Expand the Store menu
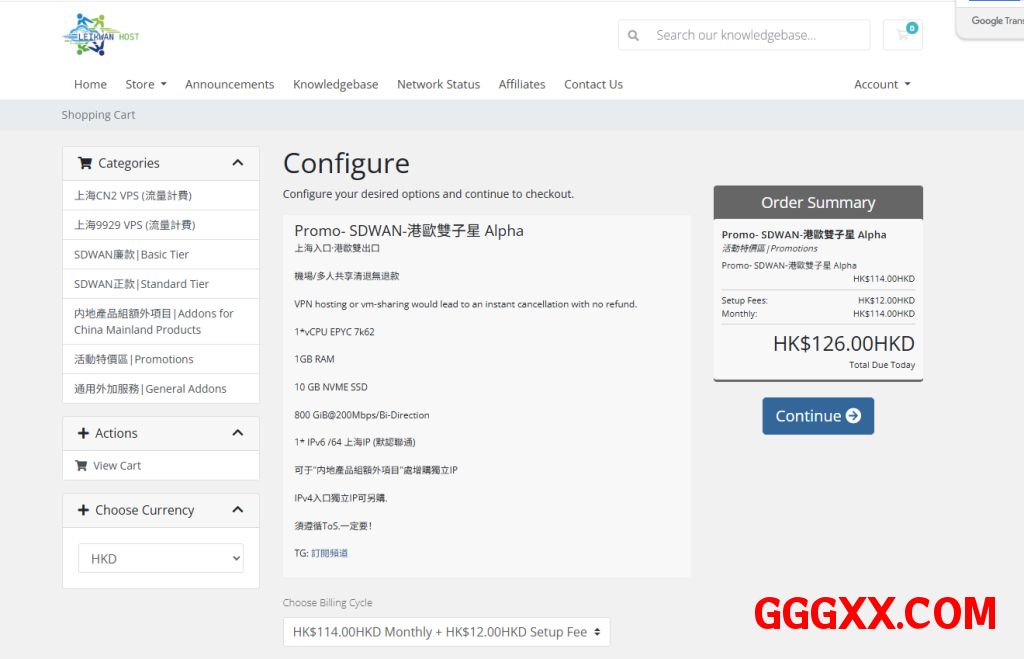Screen dimensions: 1024x659 click(145, 84)
